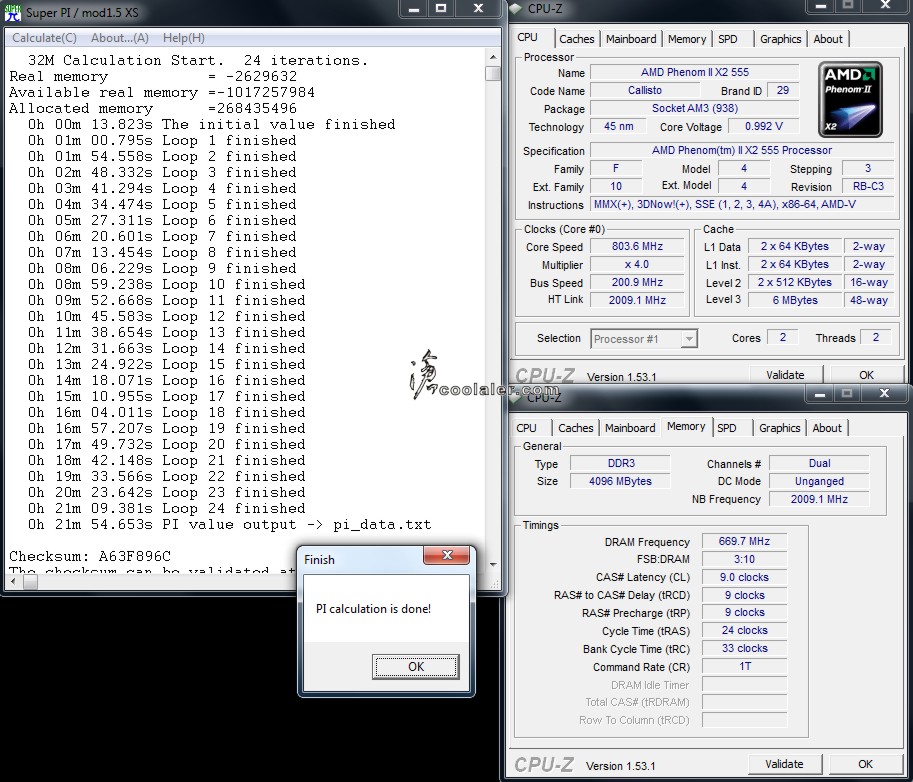Select SPD tab in lower CPU-Z window
Screen dimensions: 913x782
tap(727, 428)
